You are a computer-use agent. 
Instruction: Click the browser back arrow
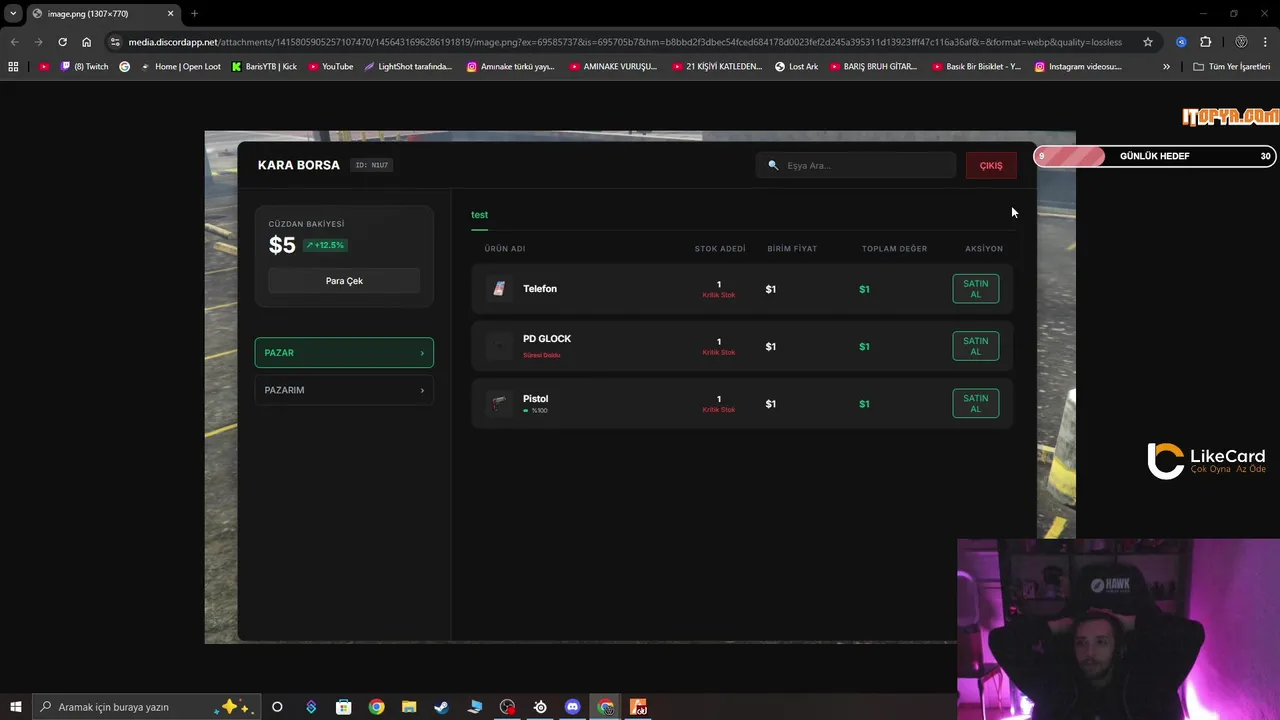tap(14, 42)
